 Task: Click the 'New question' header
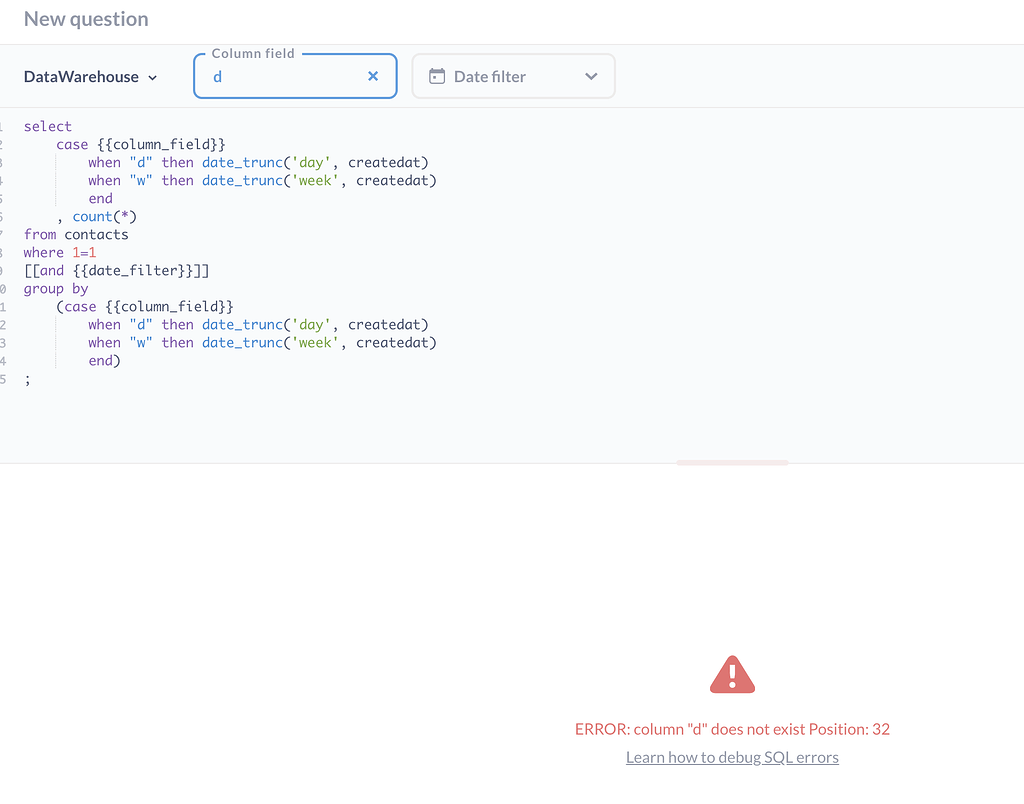[x=86, y=19]
